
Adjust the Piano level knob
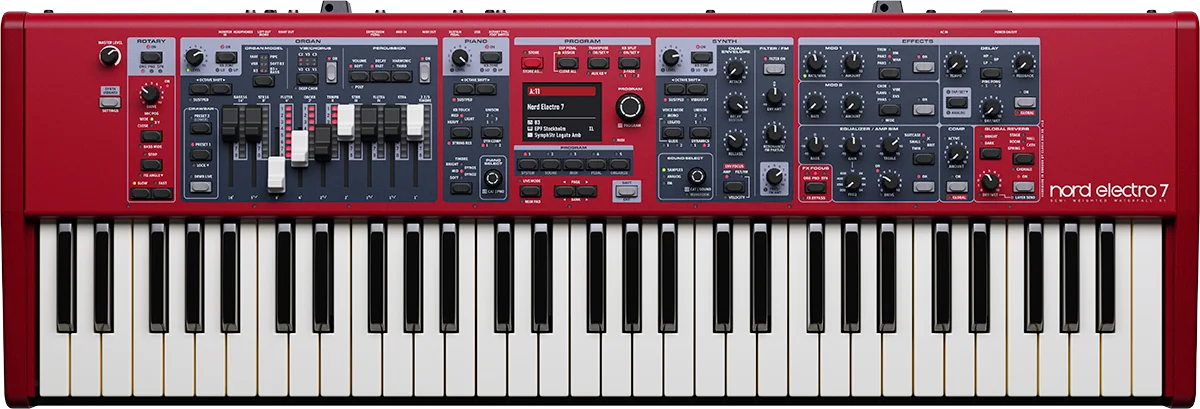pos(460,57)
